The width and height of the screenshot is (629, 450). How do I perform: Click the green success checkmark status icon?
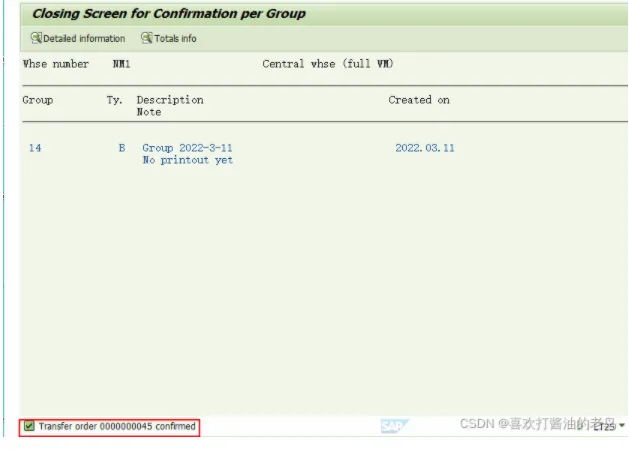click(x=29, y=426)
